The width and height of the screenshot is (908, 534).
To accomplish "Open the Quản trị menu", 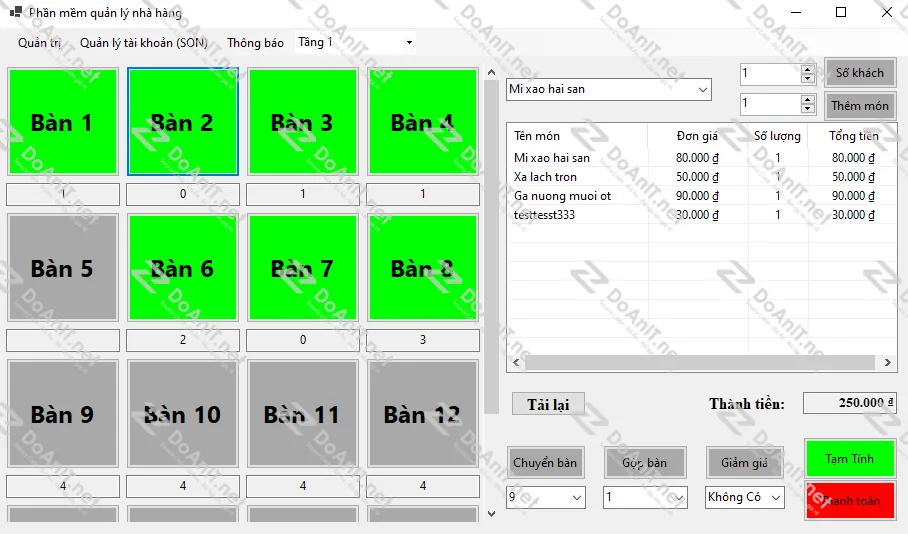I will [x=39, y=43].
